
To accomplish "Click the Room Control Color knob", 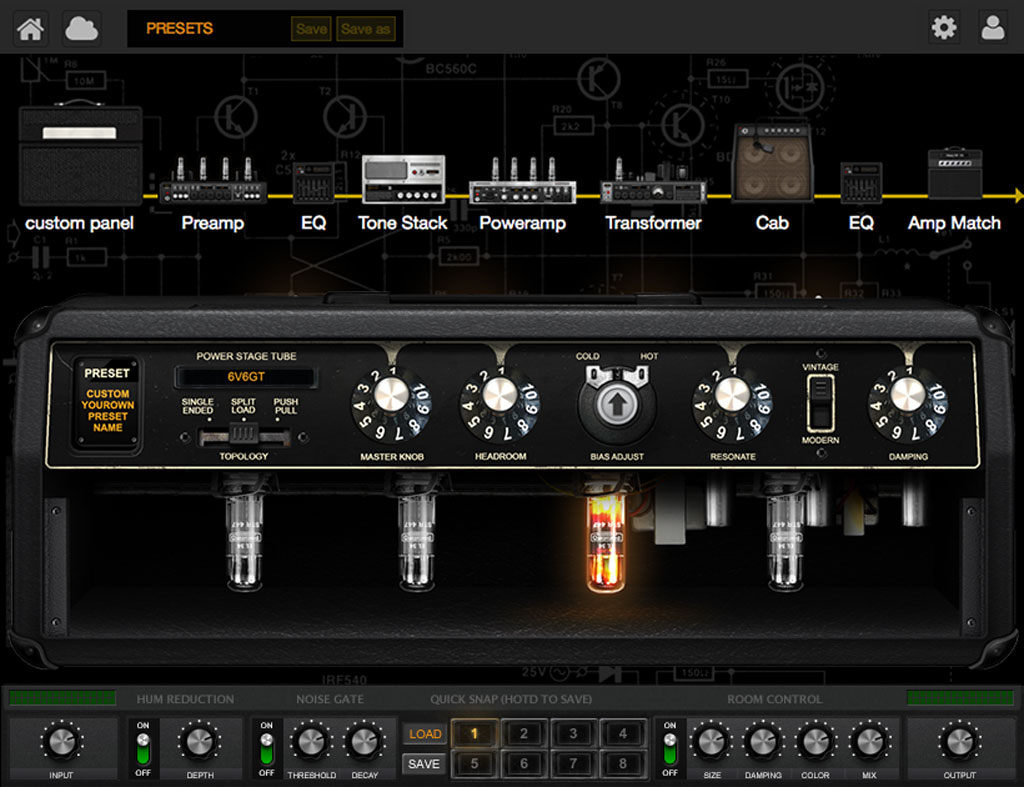I will click(815, 742).
